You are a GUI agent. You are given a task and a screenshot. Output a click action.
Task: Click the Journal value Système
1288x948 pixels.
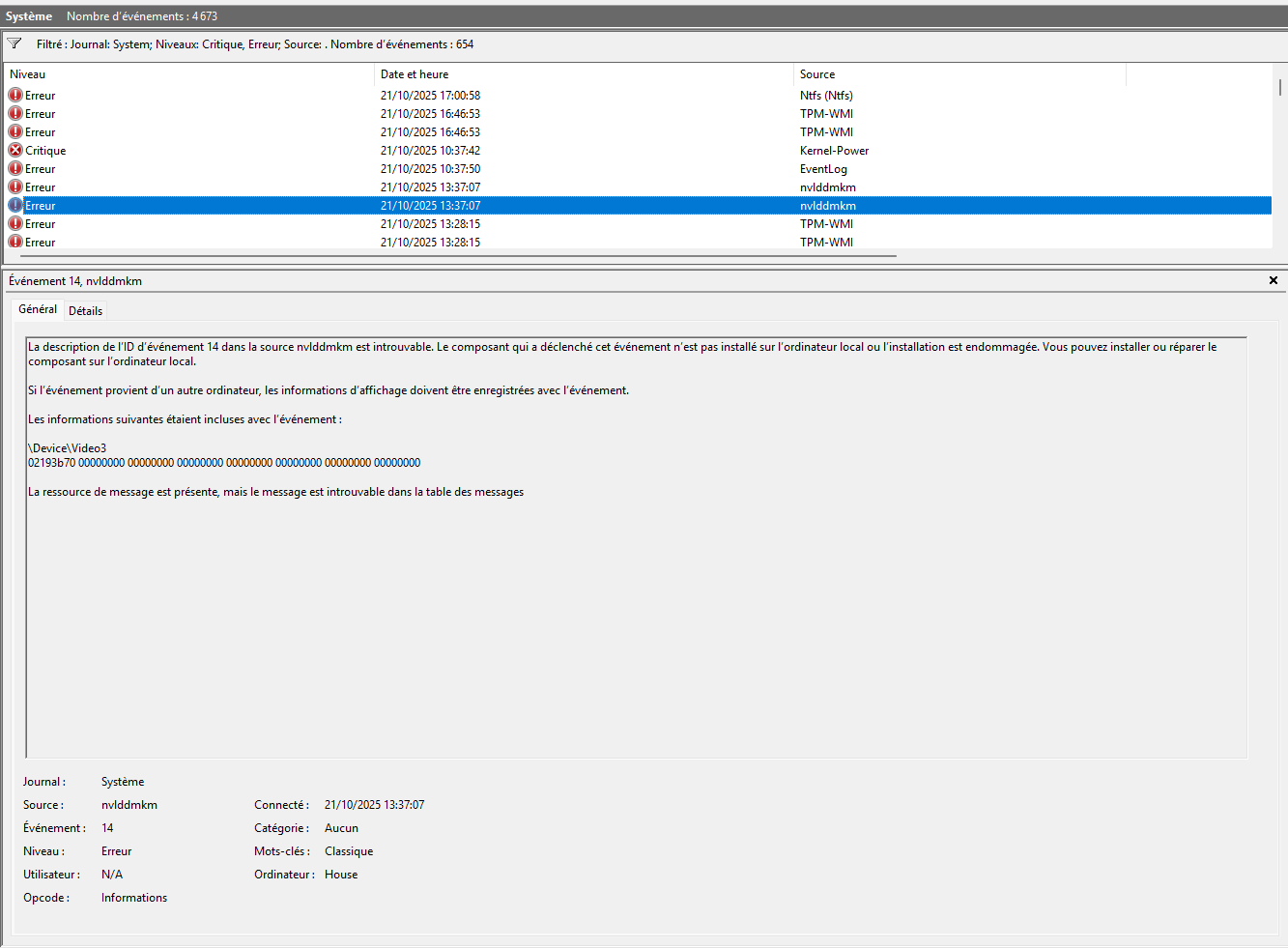(x=123, y=782)
